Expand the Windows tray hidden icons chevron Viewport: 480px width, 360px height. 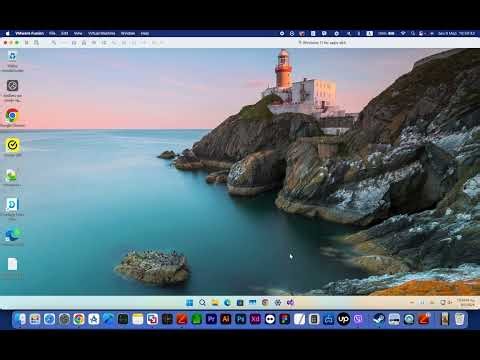tap(412, 303)
